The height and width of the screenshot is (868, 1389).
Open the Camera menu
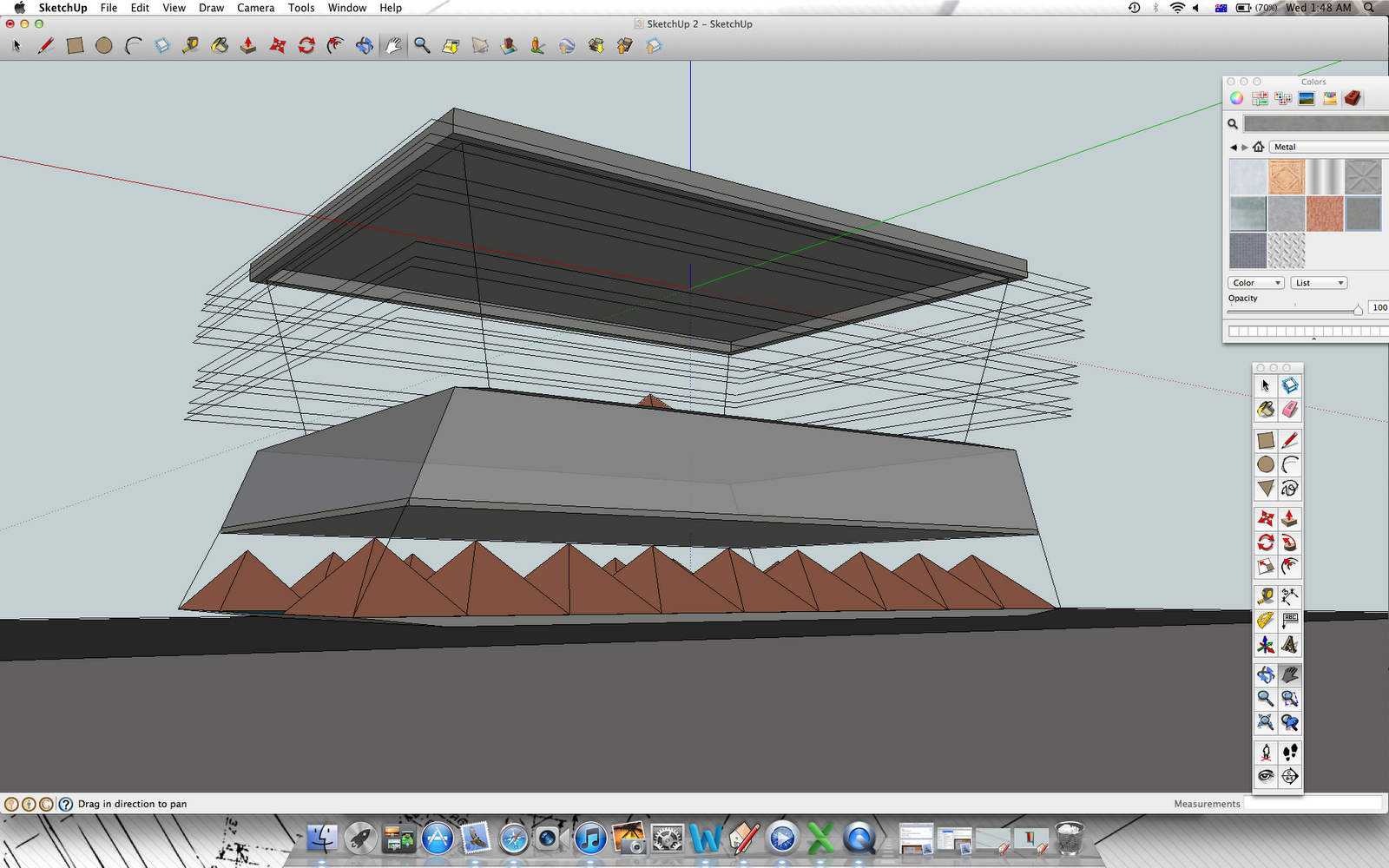point(255,8)
